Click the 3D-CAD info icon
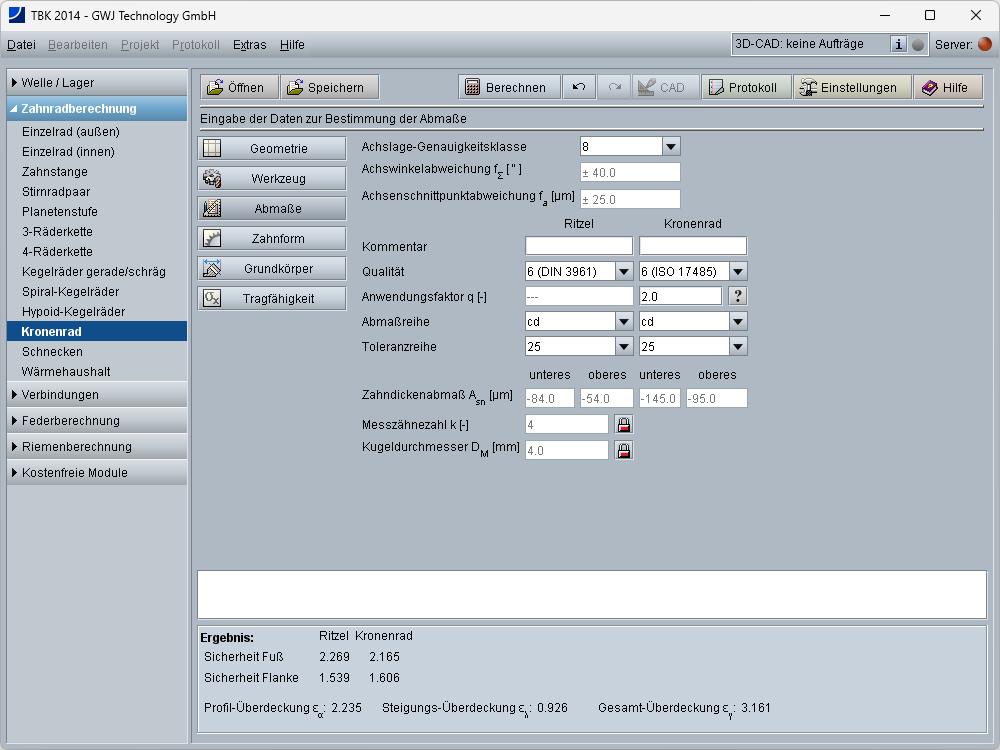 (x=898, y=44)
